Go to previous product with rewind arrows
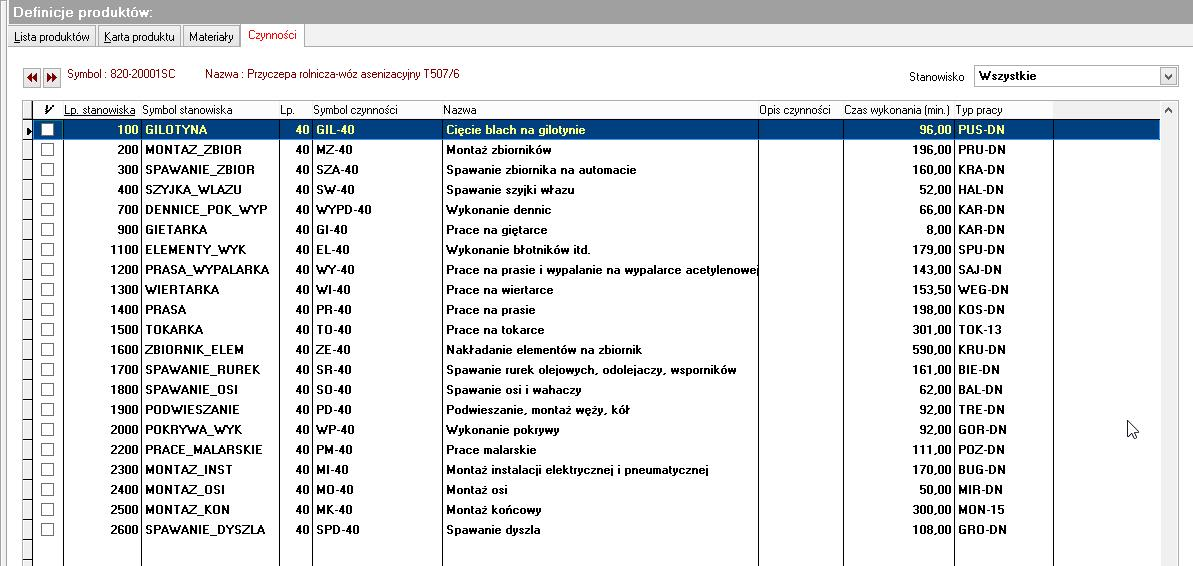This screenshot has height=566, width=1193. [32, 77]
